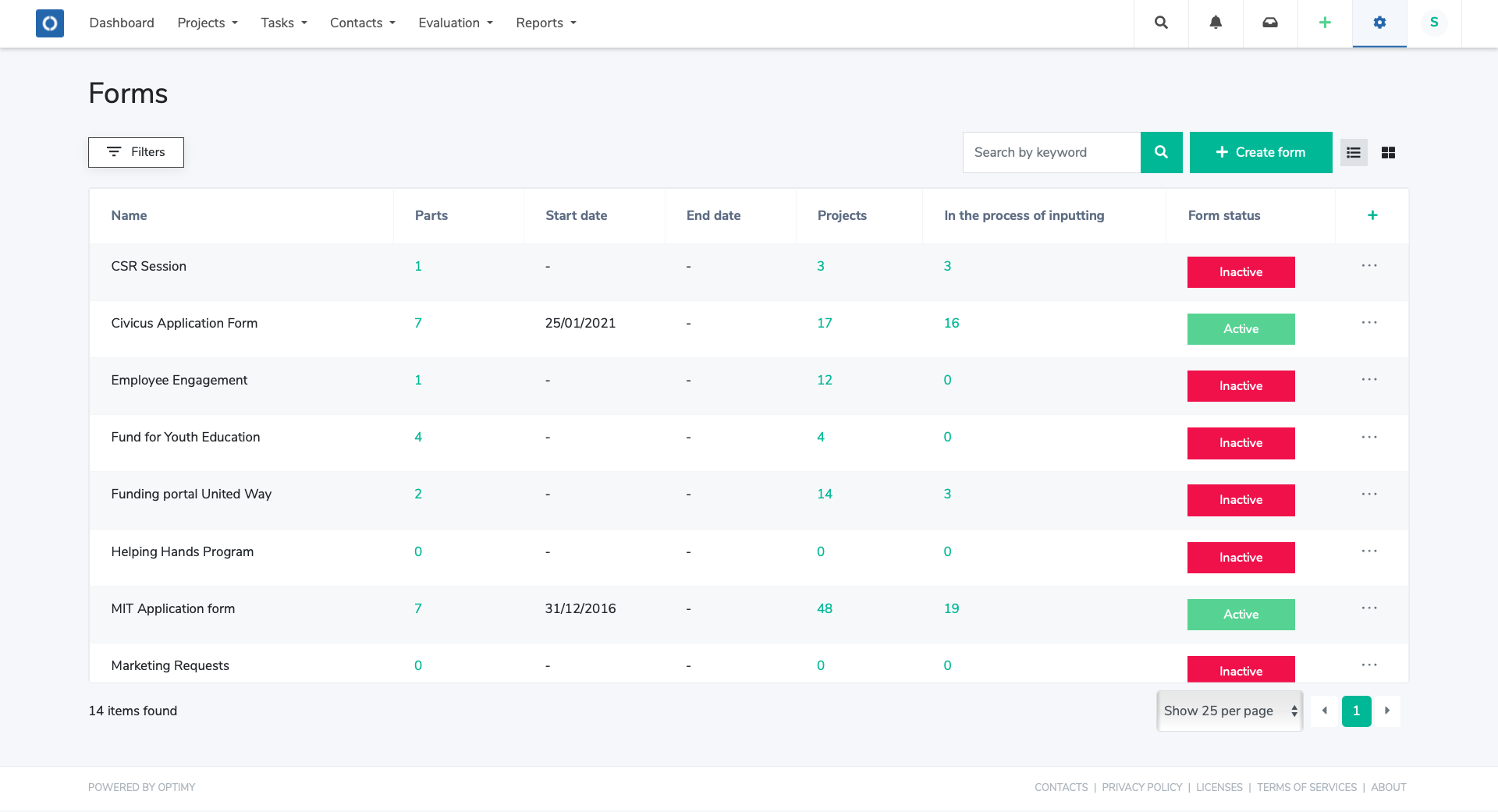Open the Show 25 per page selector
1498x812 pixels.
pyautogui.click(x=1228, y=711)
